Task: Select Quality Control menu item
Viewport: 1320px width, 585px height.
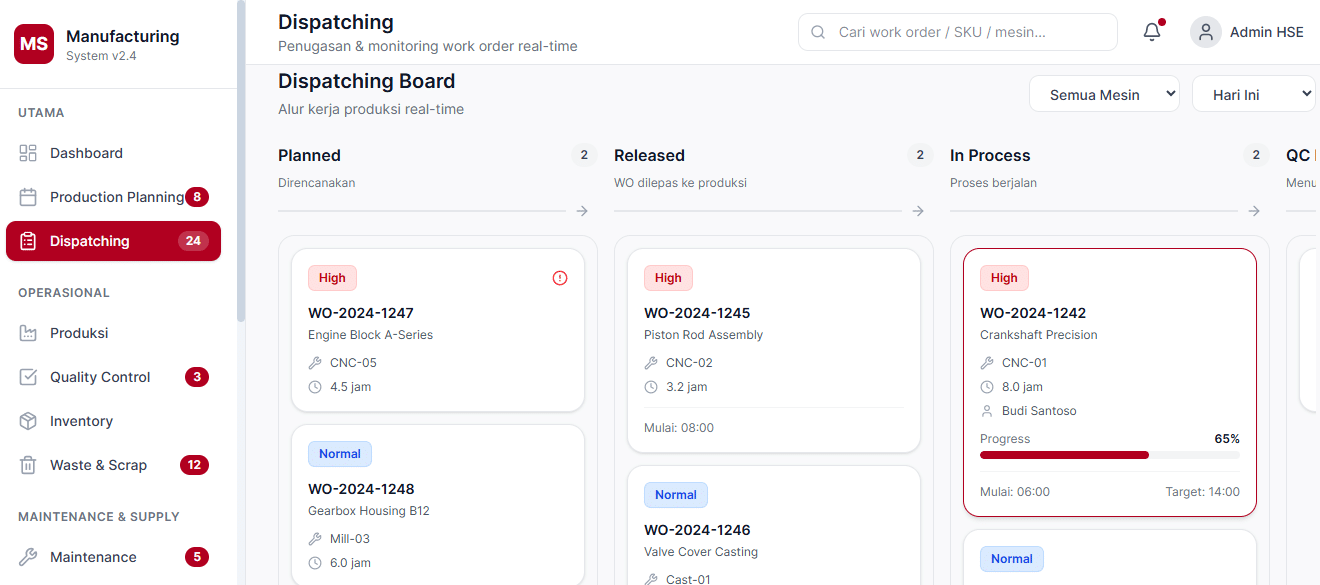Action: click(100, 377)
